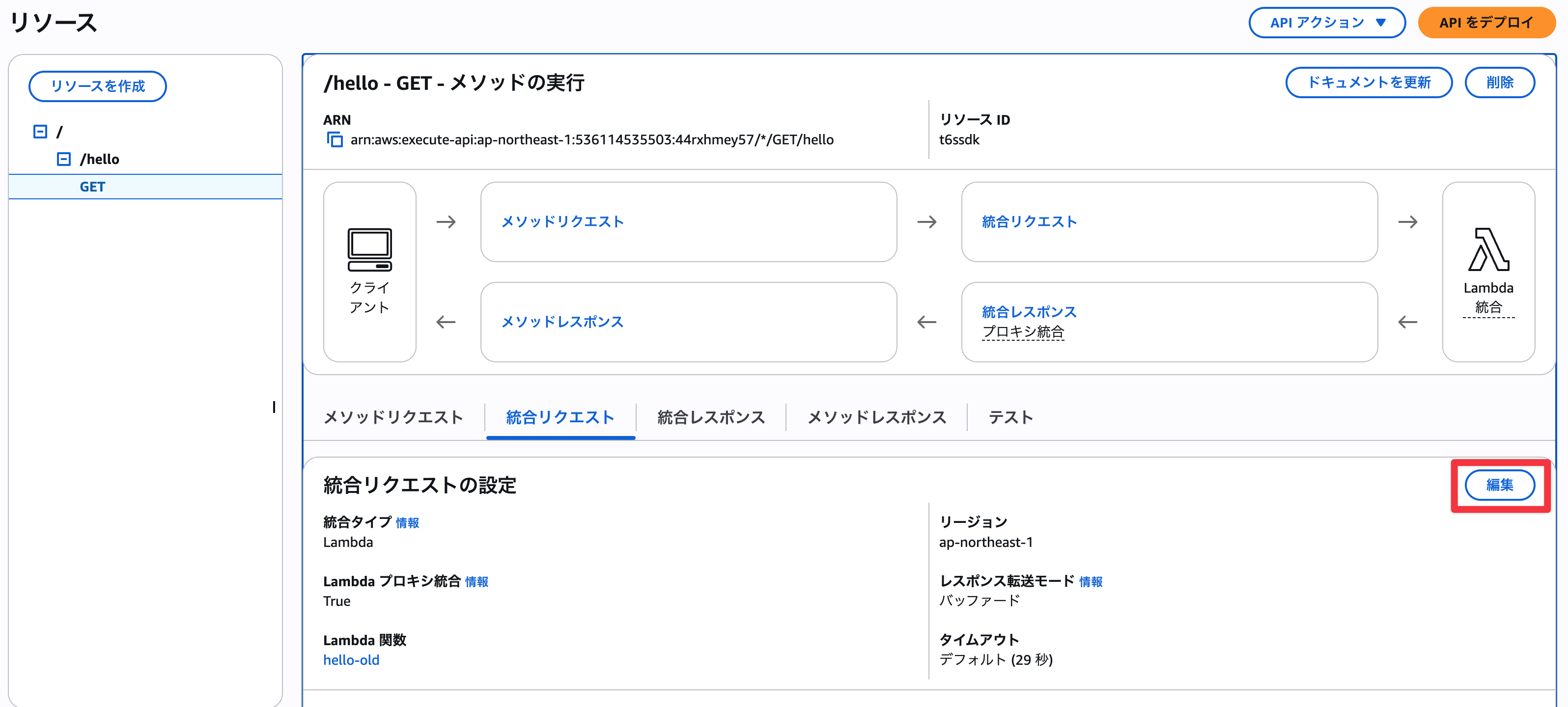Click 情報 link next to 統合タイプ

[407, 523]
